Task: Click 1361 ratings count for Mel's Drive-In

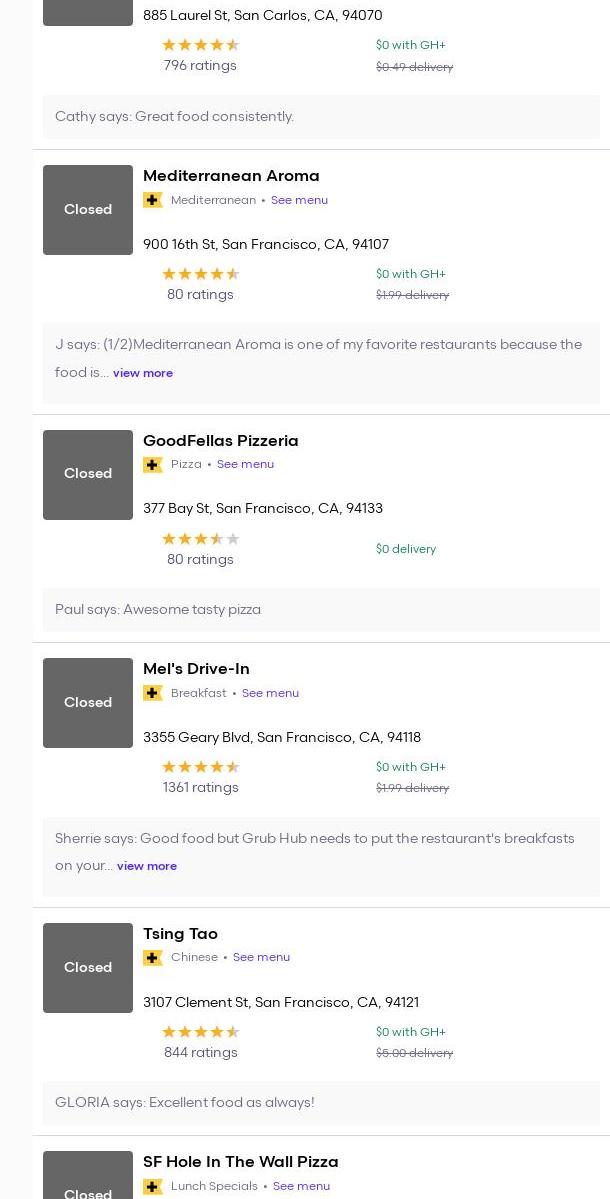Action: coord(200,788)
